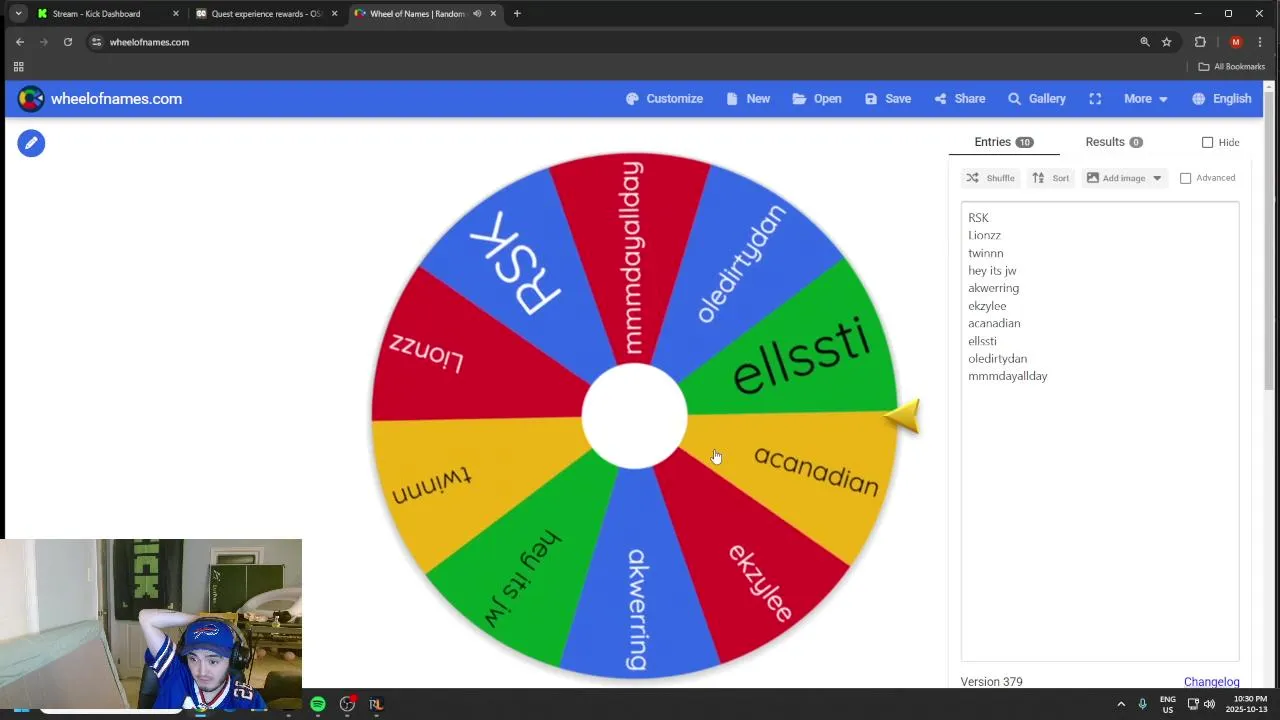The height and width of the screenshot is (720, 1280).
Task: Enable the Advanced checkbox
Action: pyautogui.click(x=1185, y=178)
